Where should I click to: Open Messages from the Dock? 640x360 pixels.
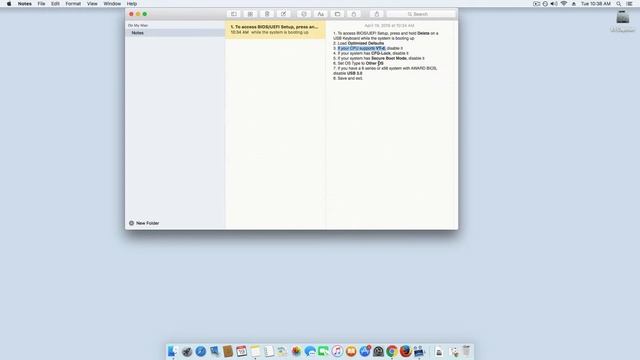[x=310, y=351]
